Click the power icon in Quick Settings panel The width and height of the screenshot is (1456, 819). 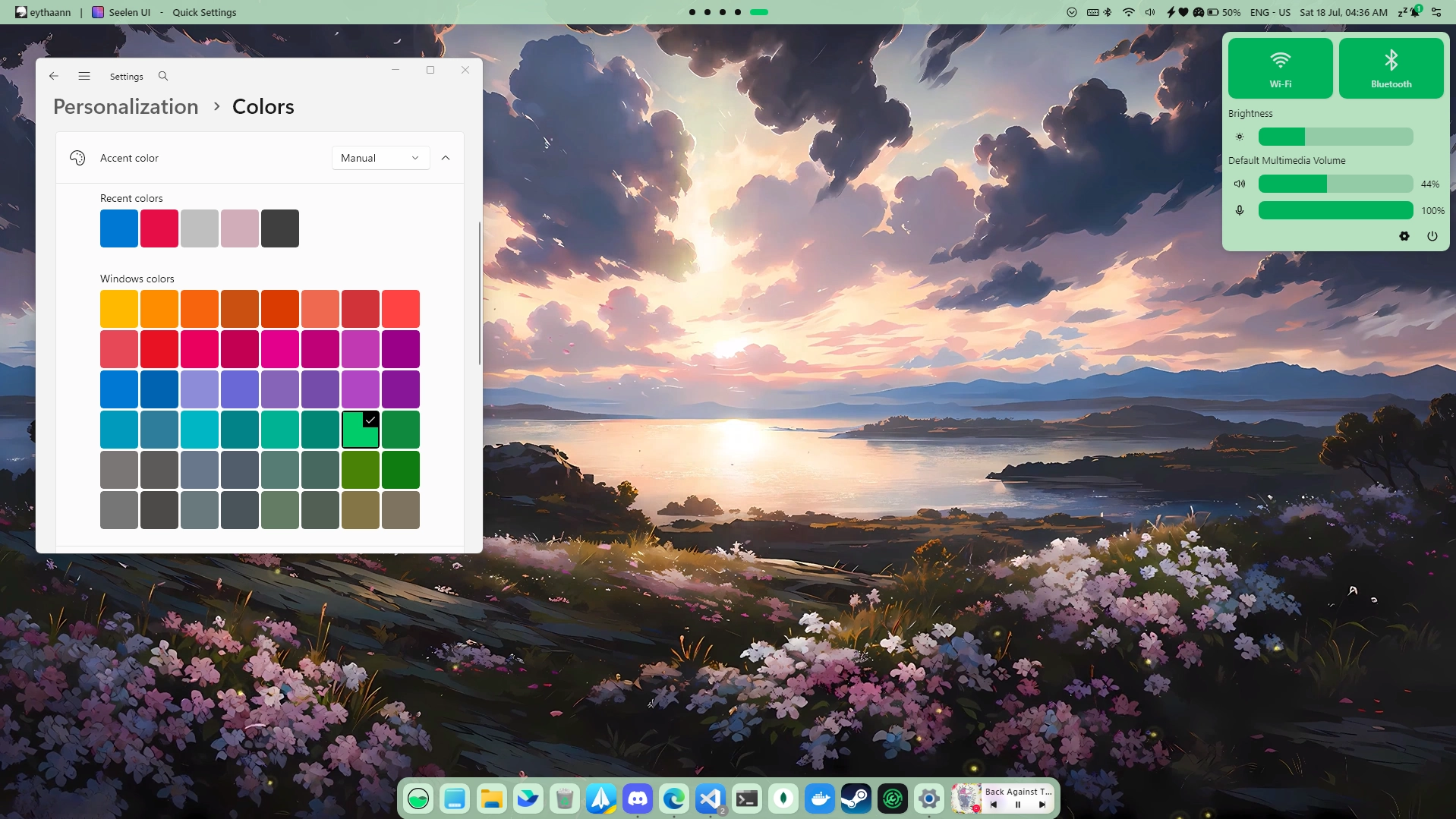tap(1432, 236)
